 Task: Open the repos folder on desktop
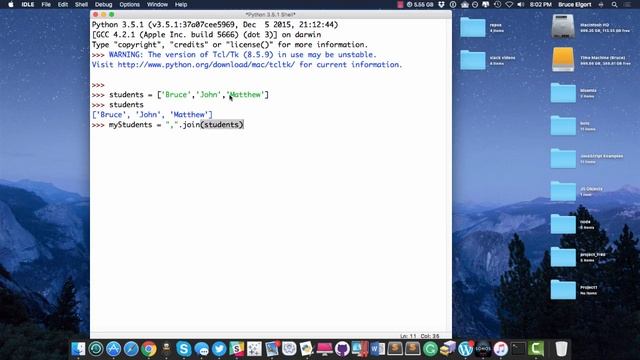(473, 27)
